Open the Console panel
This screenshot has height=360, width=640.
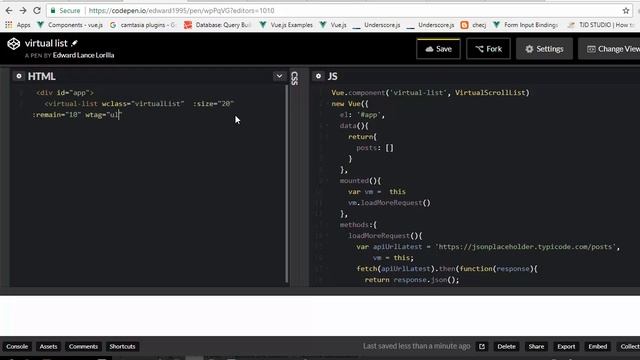coord(17,347)
